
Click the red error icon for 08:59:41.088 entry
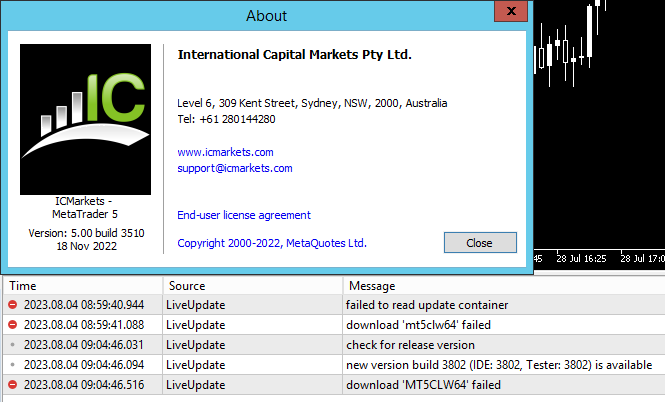(x=13, y=324)
